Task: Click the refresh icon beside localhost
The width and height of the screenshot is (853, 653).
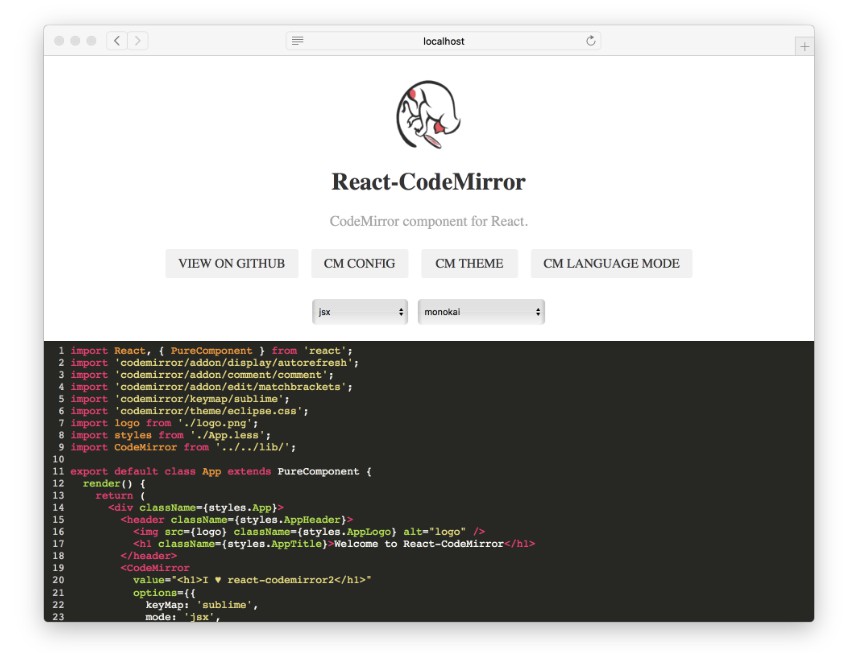Action: pos(591,42)
